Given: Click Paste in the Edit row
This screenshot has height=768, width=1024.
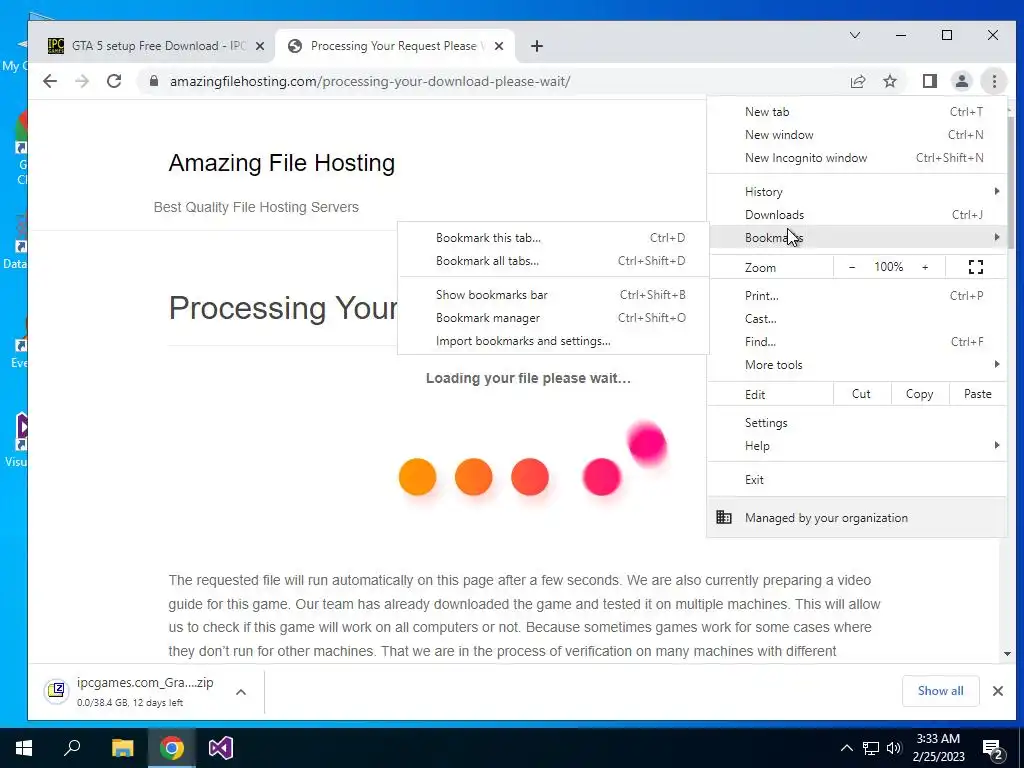Looking at the screenshot, I should pos(977,394).
